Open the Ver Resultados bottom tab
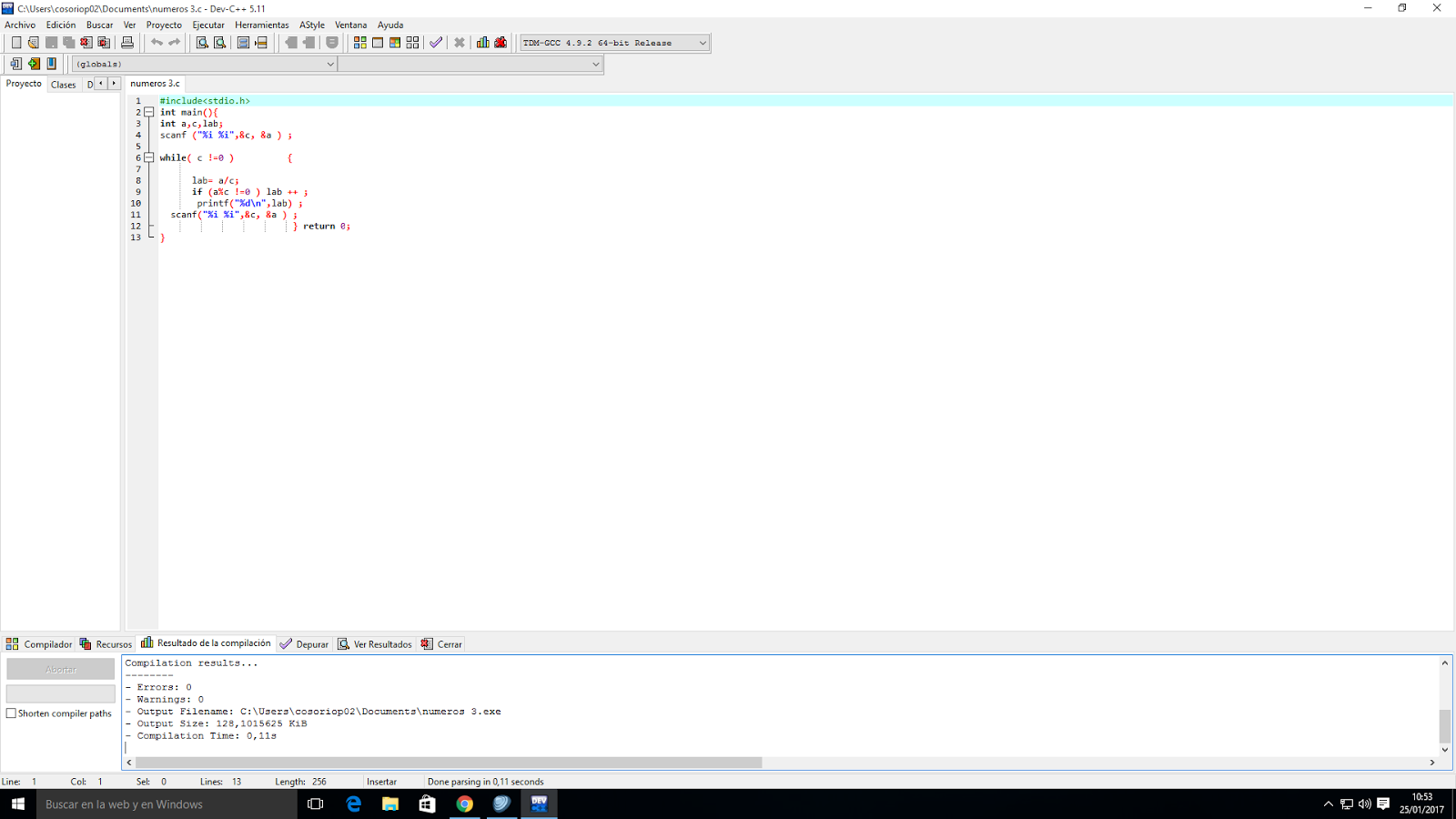The width and height of the screenshot is (1456, 819). pos(375,644)
